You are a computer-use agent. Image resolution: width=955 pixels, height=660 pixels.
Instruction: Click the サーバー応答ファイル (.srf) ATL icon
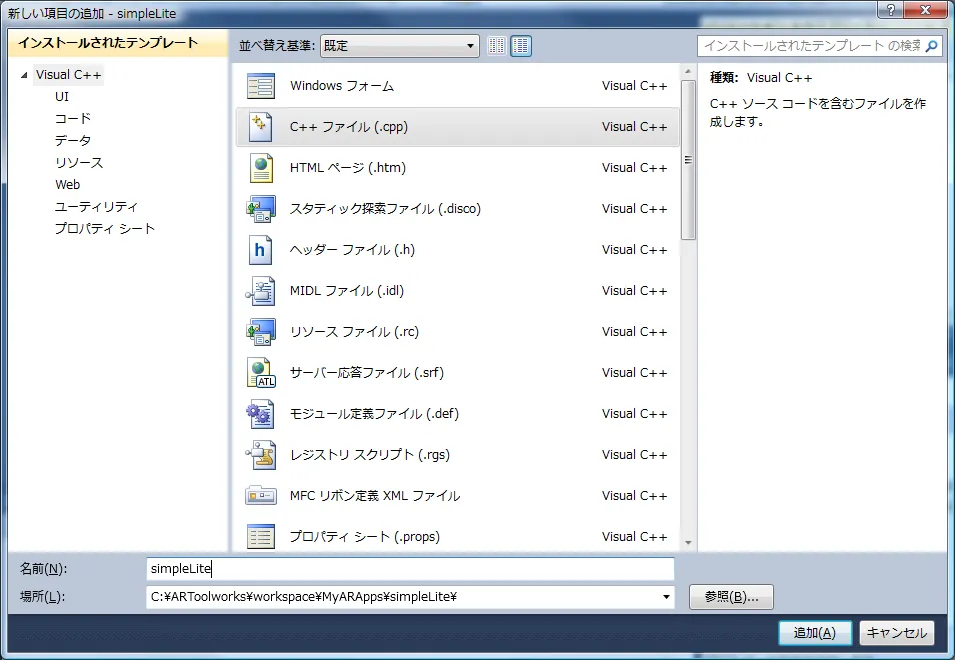[261, 373]
